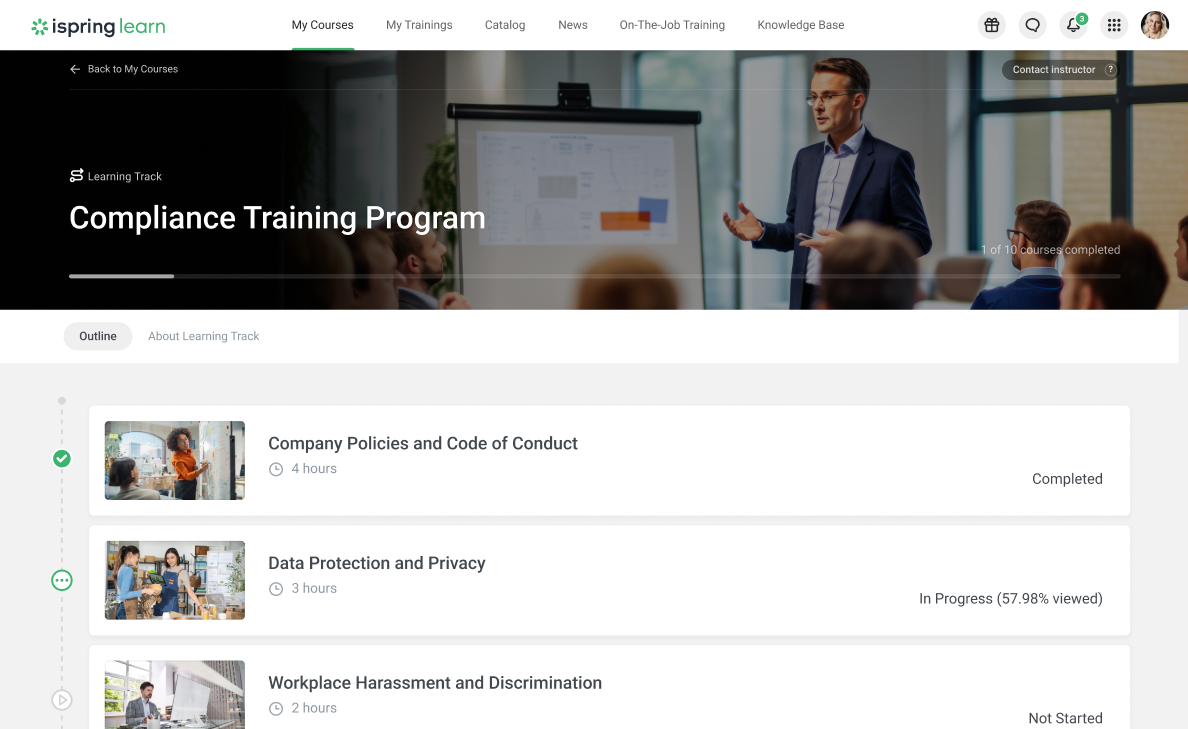The image size is (1188, 729).
Task: Click the Contact instructor button
Action: [1061, 70]
